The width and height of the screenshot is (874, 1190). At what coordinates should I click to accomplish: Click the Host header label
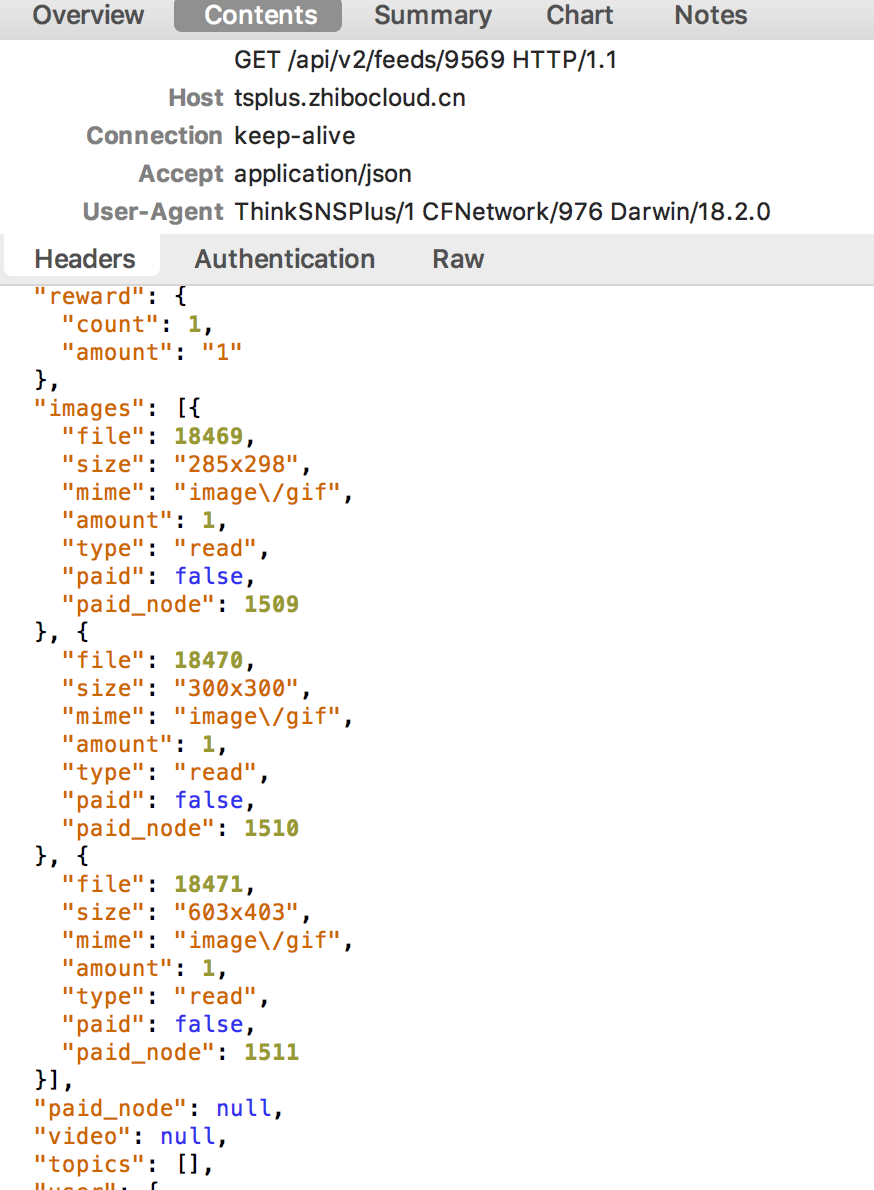pos(196,98)
